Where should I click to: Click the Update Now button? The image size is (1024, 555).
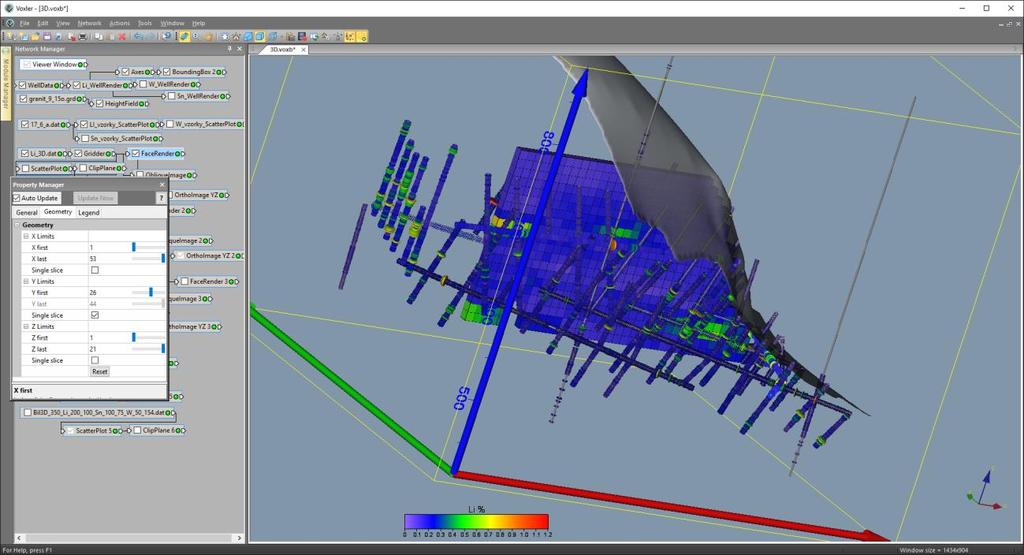click(x=95, y=198)
